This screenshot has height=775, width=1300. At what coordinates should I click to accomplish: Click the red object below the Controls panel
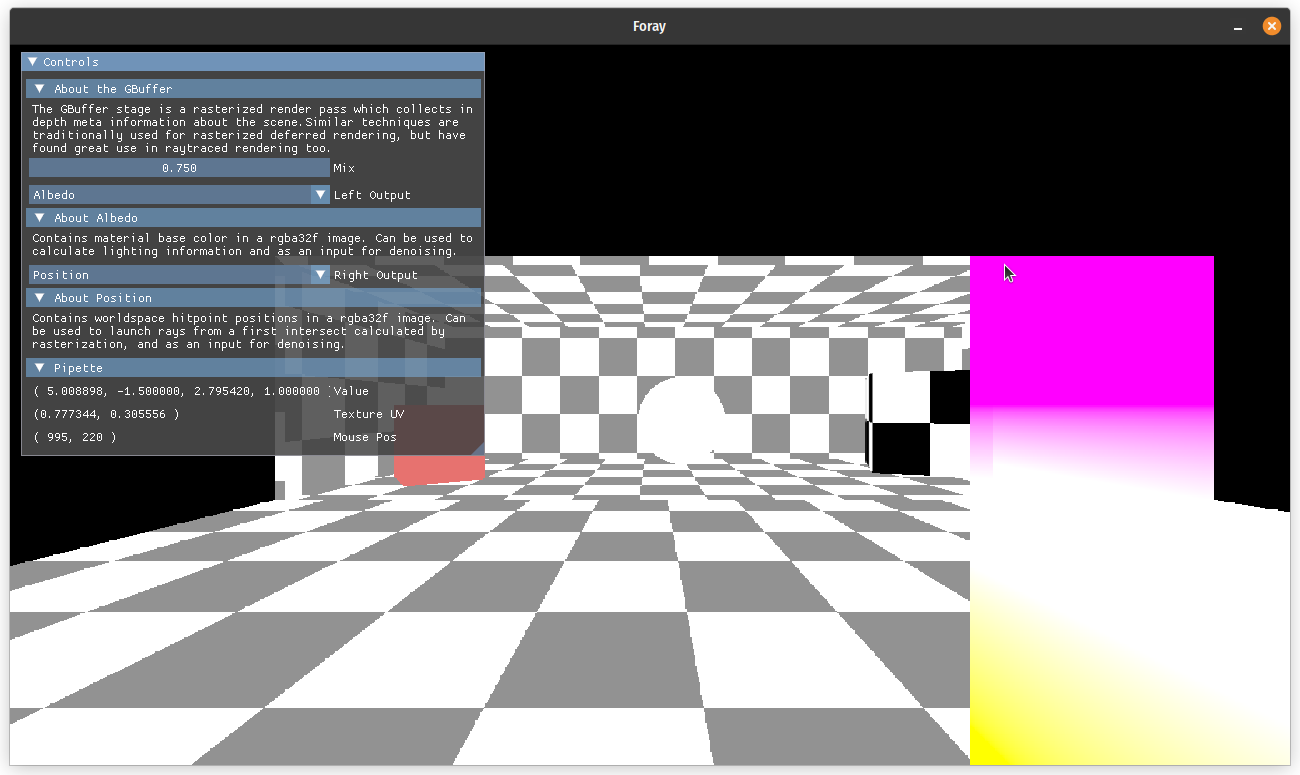(440, 470)
